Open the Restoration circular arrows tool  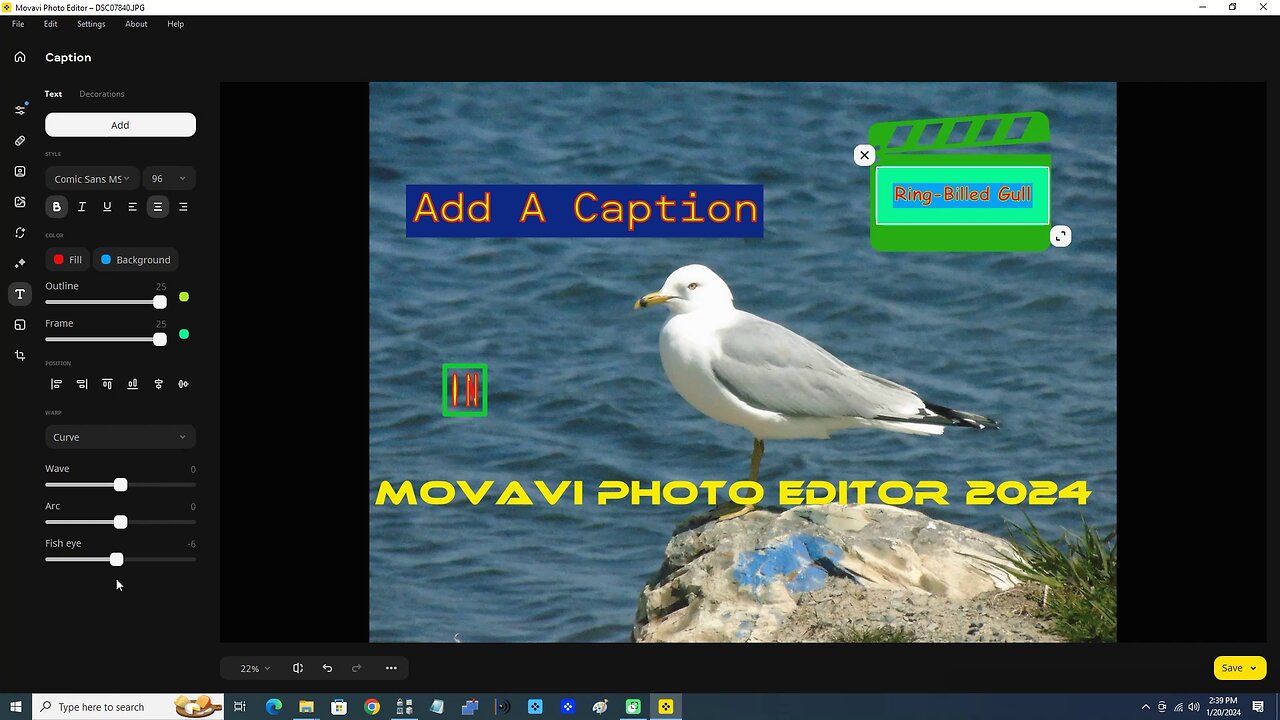[19, 233]
